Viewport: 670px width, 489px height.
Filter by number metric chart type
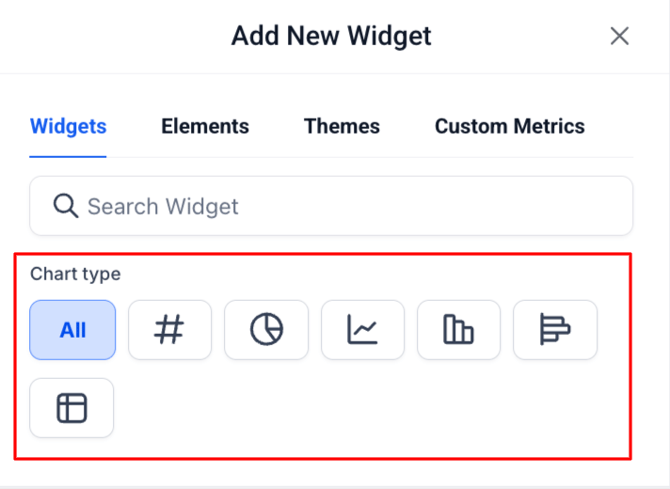[x=170, y=329]
